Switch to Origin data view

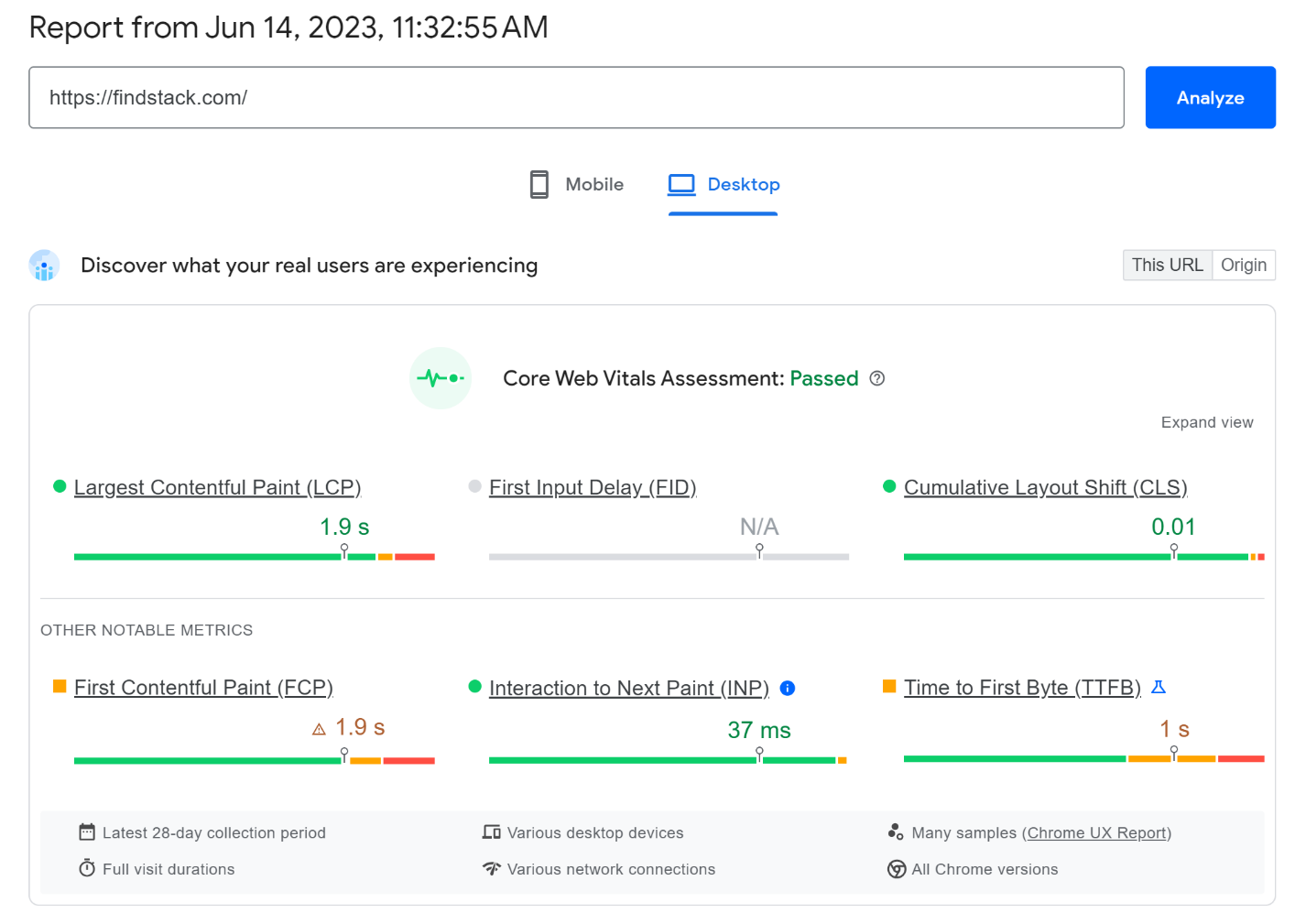(x=1244, y=265)
